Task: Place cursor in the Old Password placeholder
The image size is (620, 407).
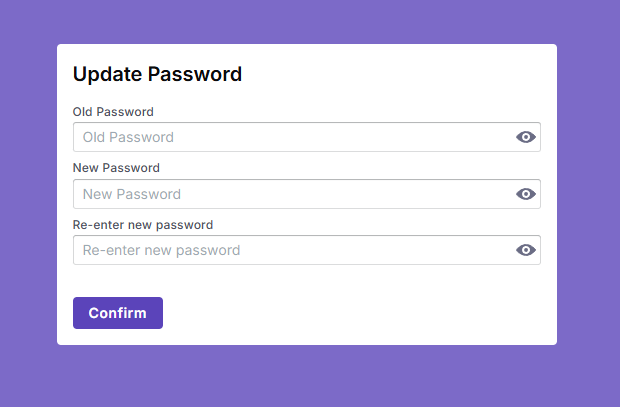Action: pos(128,137)
